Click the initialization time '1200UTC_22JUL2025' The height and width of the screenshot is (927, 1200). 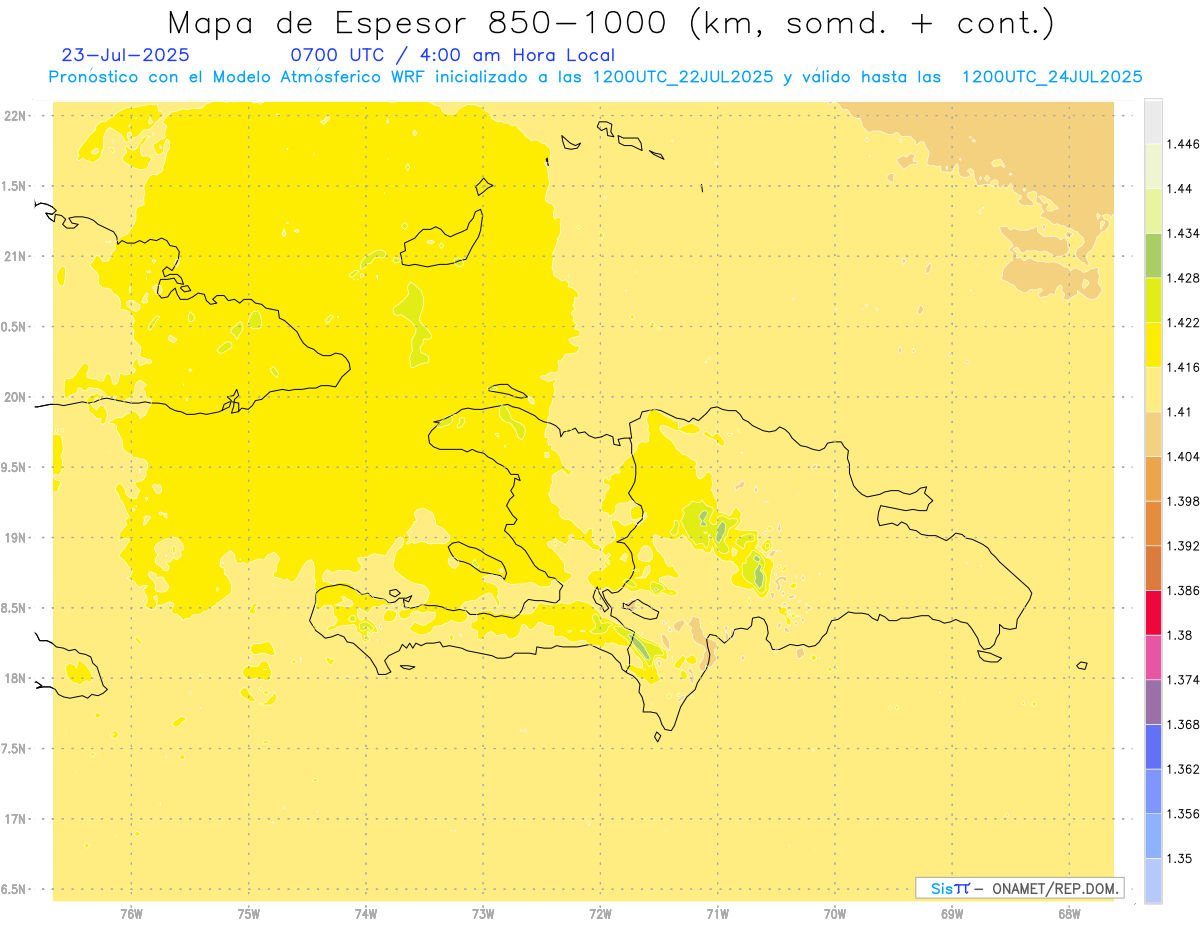coord(684,77)
